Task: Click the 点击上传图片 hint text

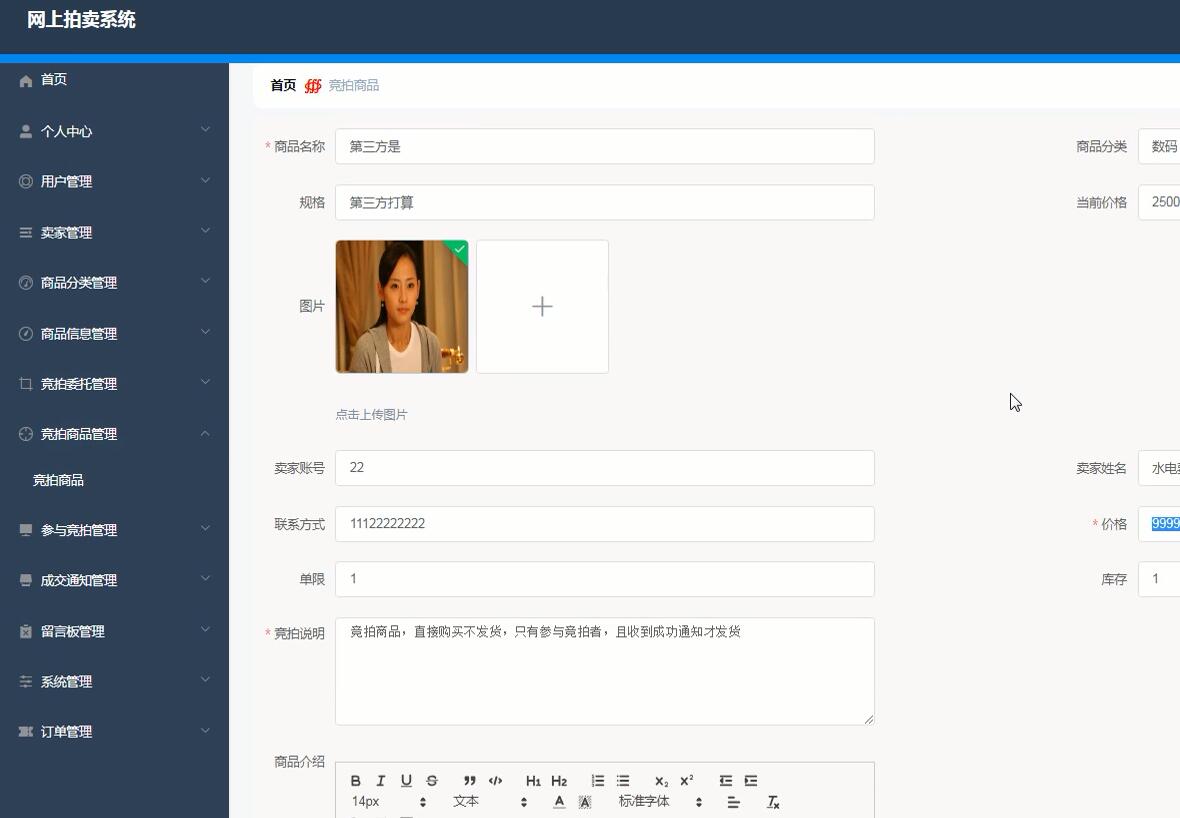Action: pyautogui.click(x=371, y=415)
